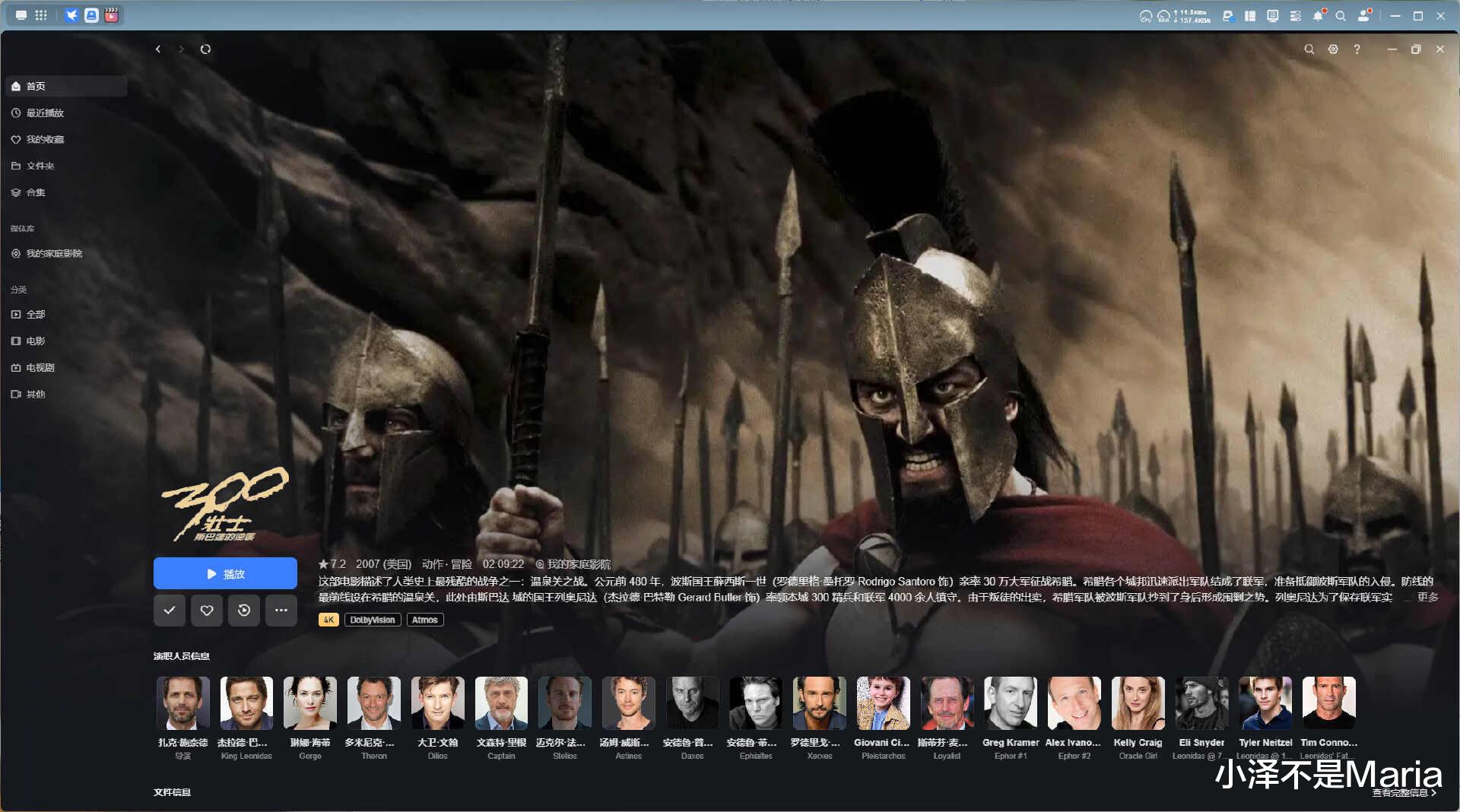This screenshot has height=812, width=1460.
Task: Click the 4K quality badge
Action: pyautogui.click(x=328, y=620)
